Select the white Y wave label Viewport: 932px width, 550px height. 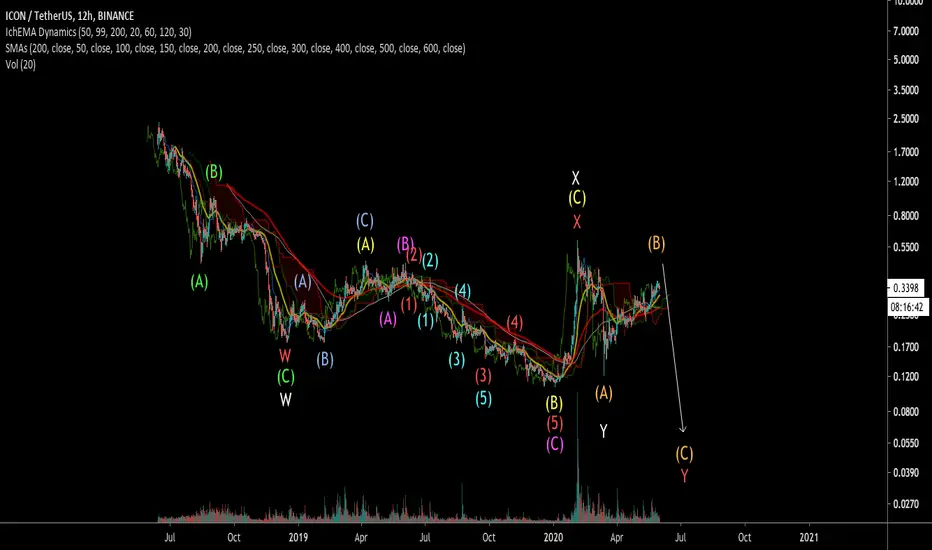pyautogui.click(x=603, y=431)
